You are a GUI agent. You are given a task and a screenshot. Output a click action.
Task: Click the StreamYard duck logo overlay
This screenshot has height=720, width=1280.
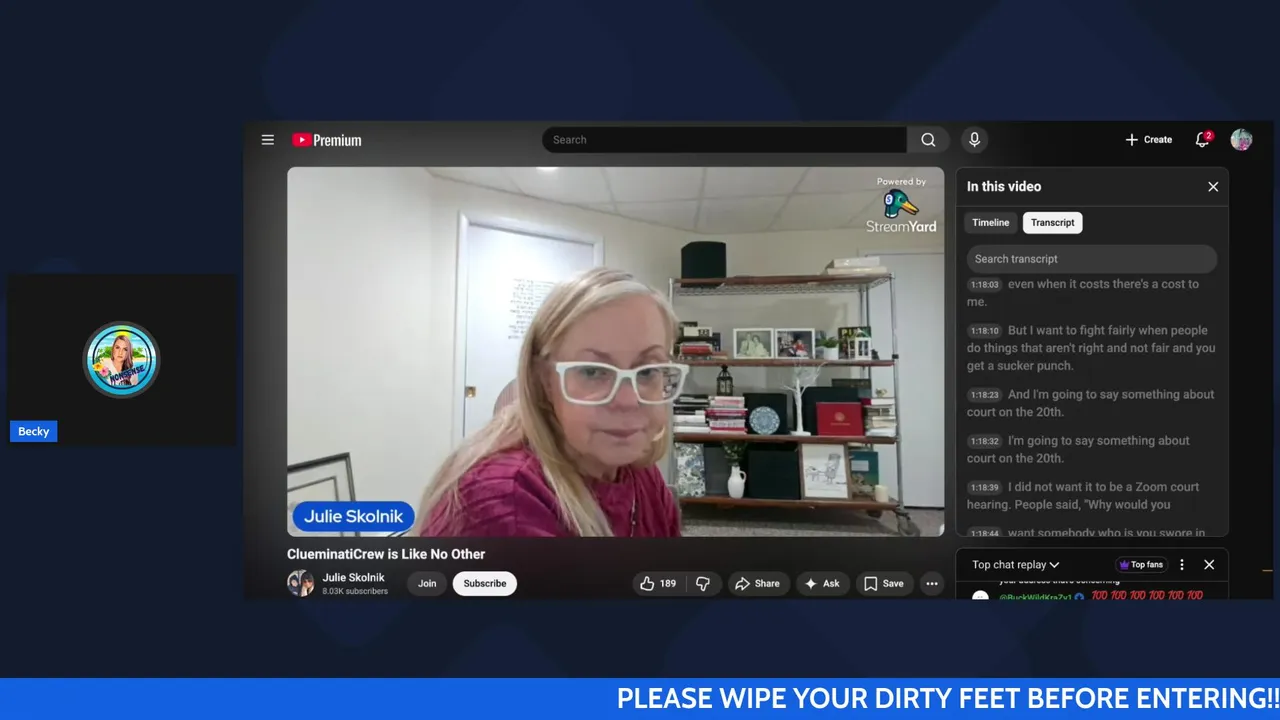[x=901, y=206]
